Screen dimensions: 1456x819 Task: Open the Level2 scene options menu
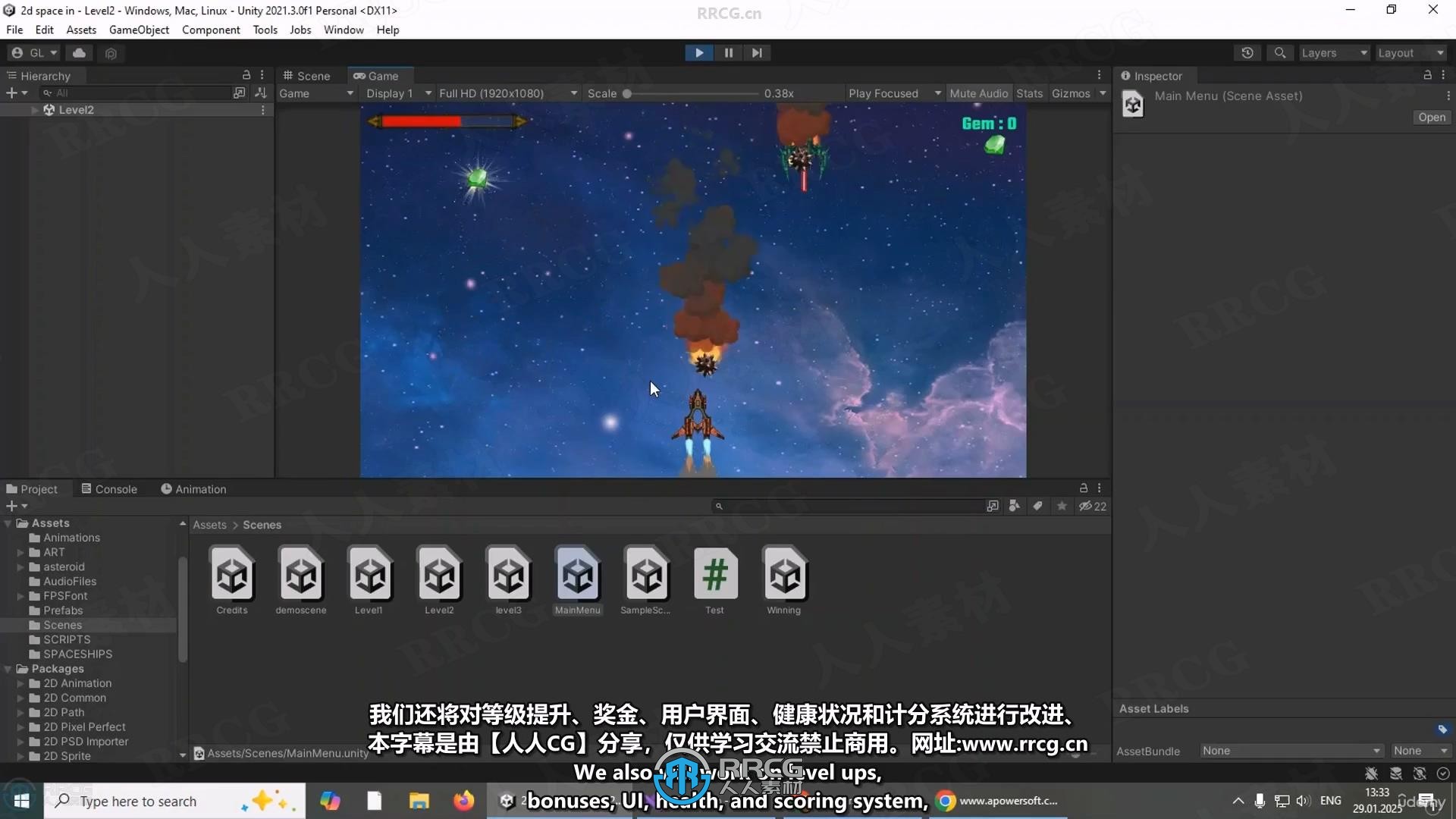(x=263, y=110)
